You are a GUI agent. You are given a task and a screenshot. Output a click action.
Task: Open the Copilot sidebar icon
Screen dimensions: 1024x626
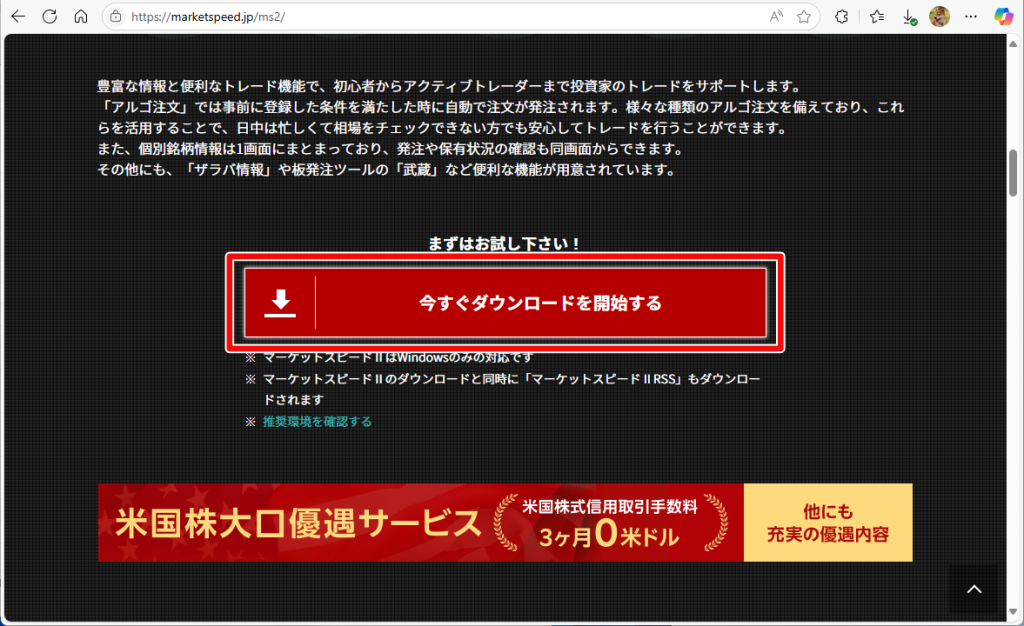(x=1003, y=17)
